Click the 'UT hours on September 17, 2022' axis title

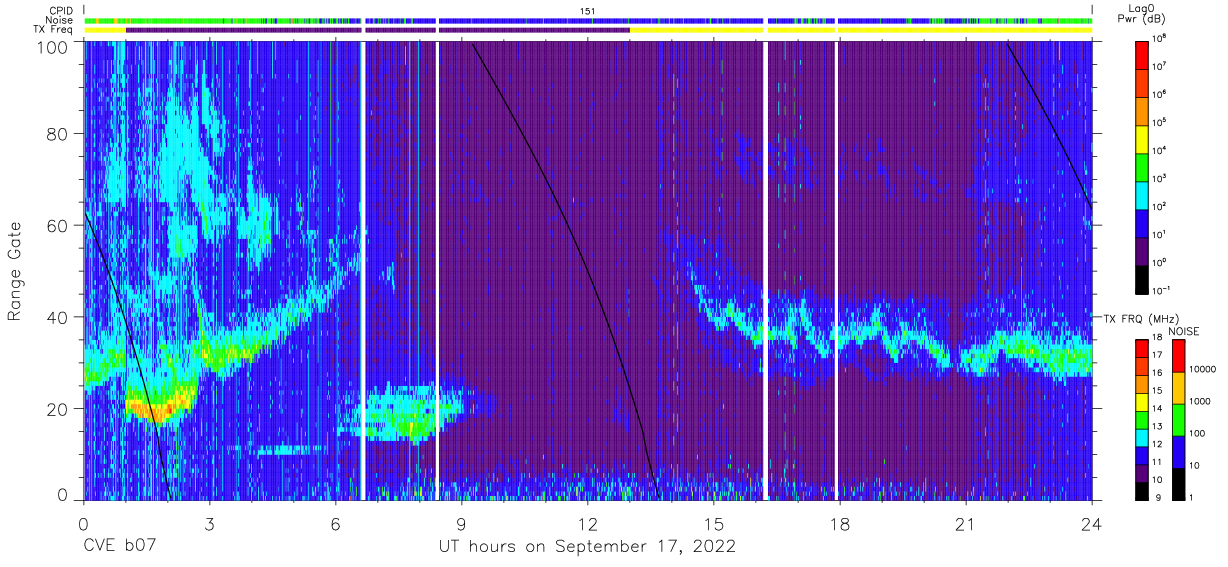tap(587, 546)
